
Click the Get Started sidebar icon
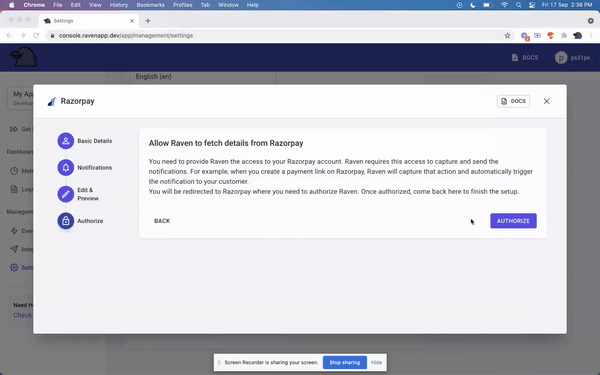point(14,129)
